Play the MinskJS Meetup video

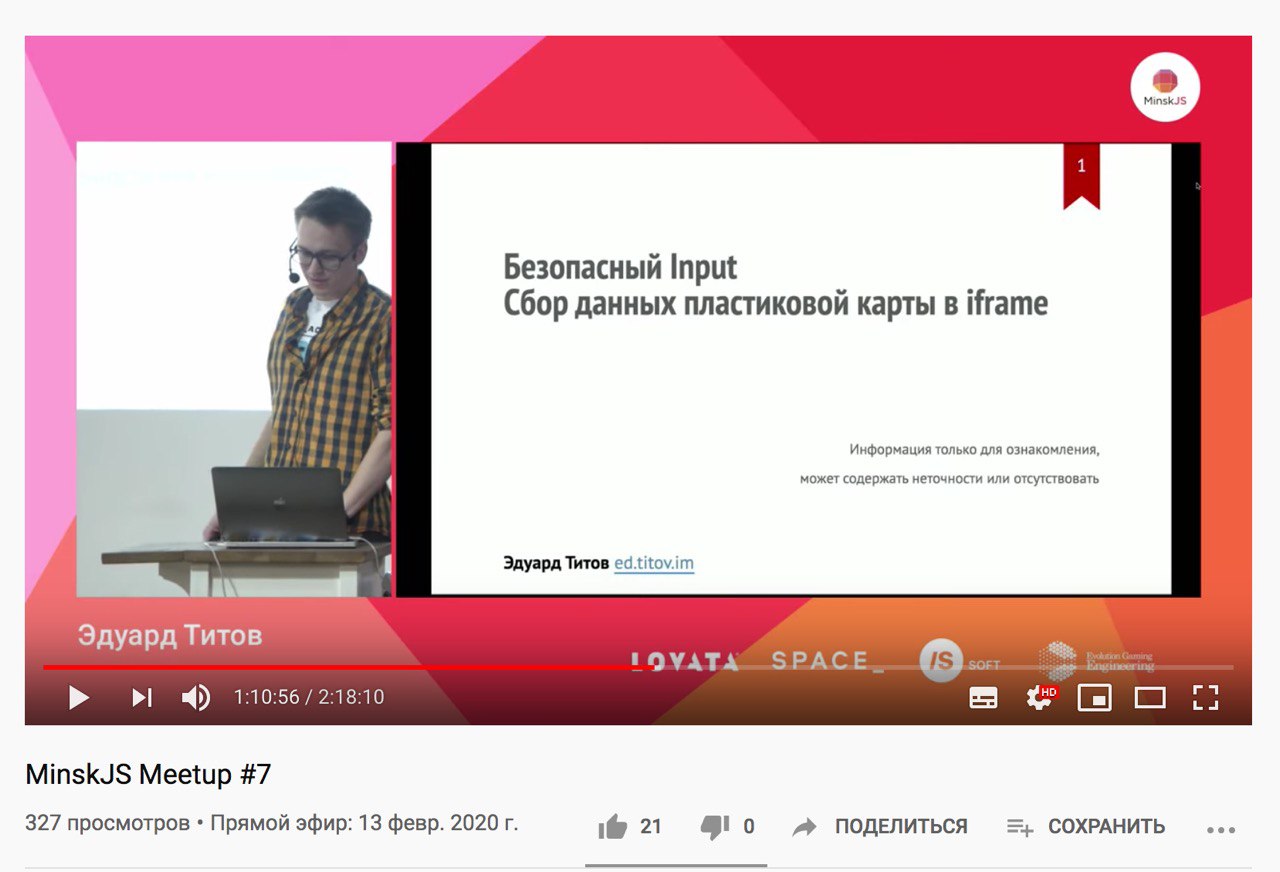pos(78,697)
